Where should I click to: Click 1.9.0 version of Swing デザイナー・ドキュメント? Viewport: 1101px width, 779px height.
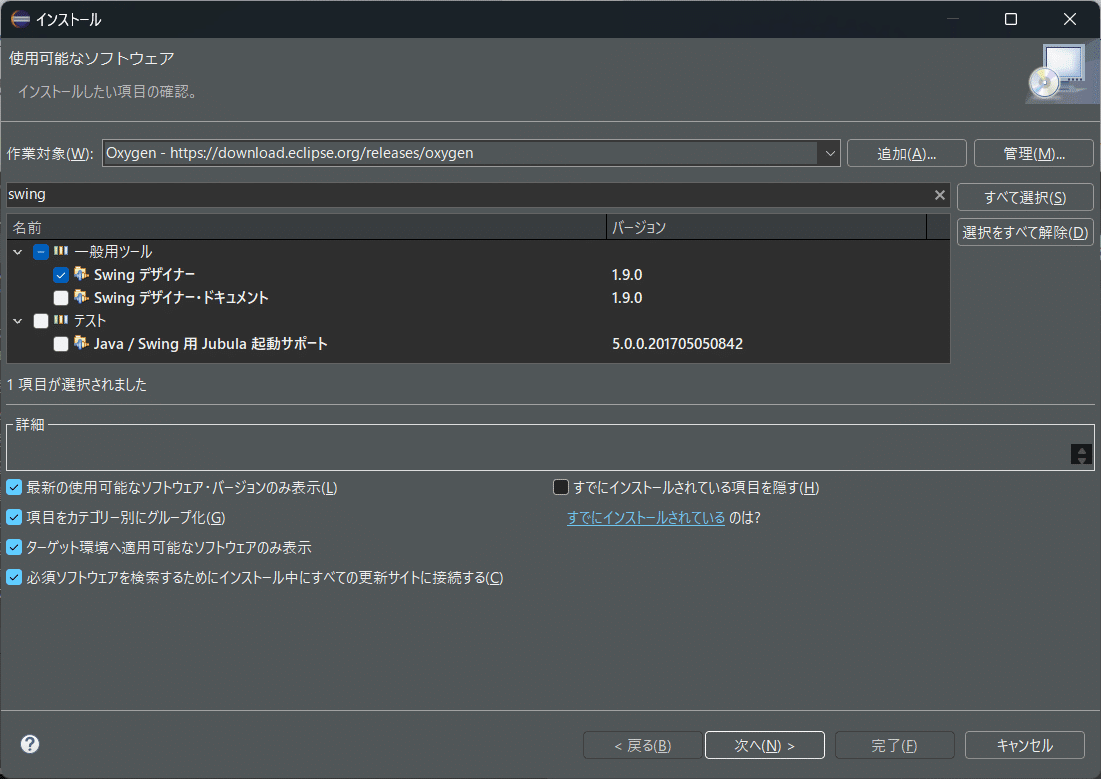[627, 298]
